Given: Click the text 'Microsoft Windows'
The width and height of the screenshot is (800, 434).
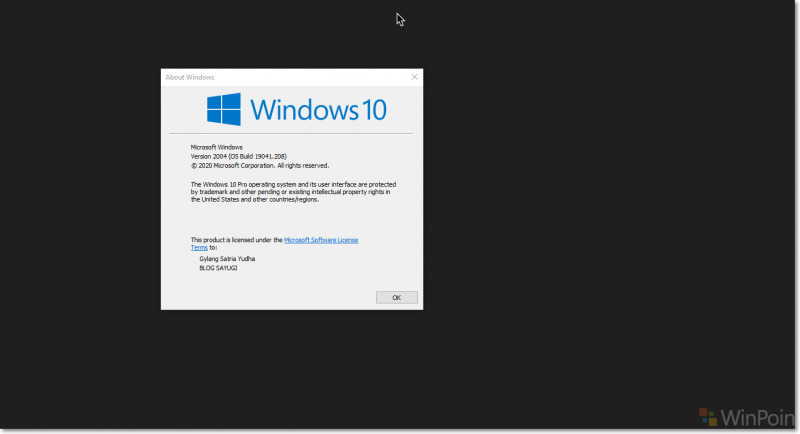Looking at the screenshot, I should (216, 147).
